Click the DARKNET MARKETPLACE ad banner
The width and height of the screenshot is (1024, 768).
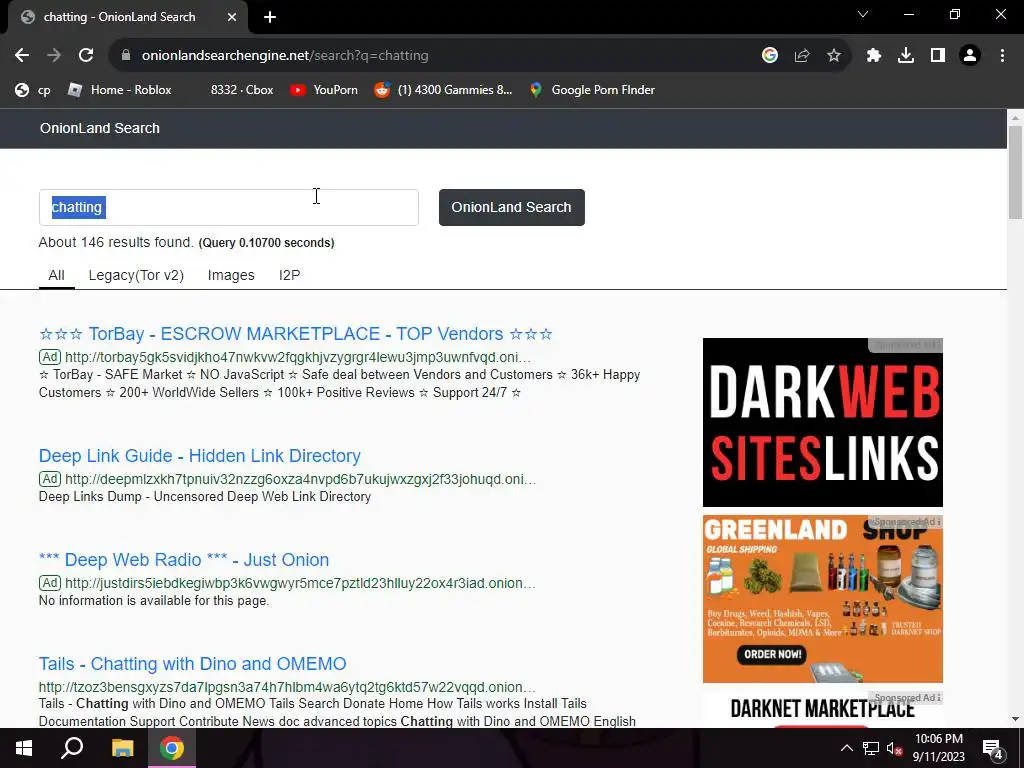pos(823,710)
